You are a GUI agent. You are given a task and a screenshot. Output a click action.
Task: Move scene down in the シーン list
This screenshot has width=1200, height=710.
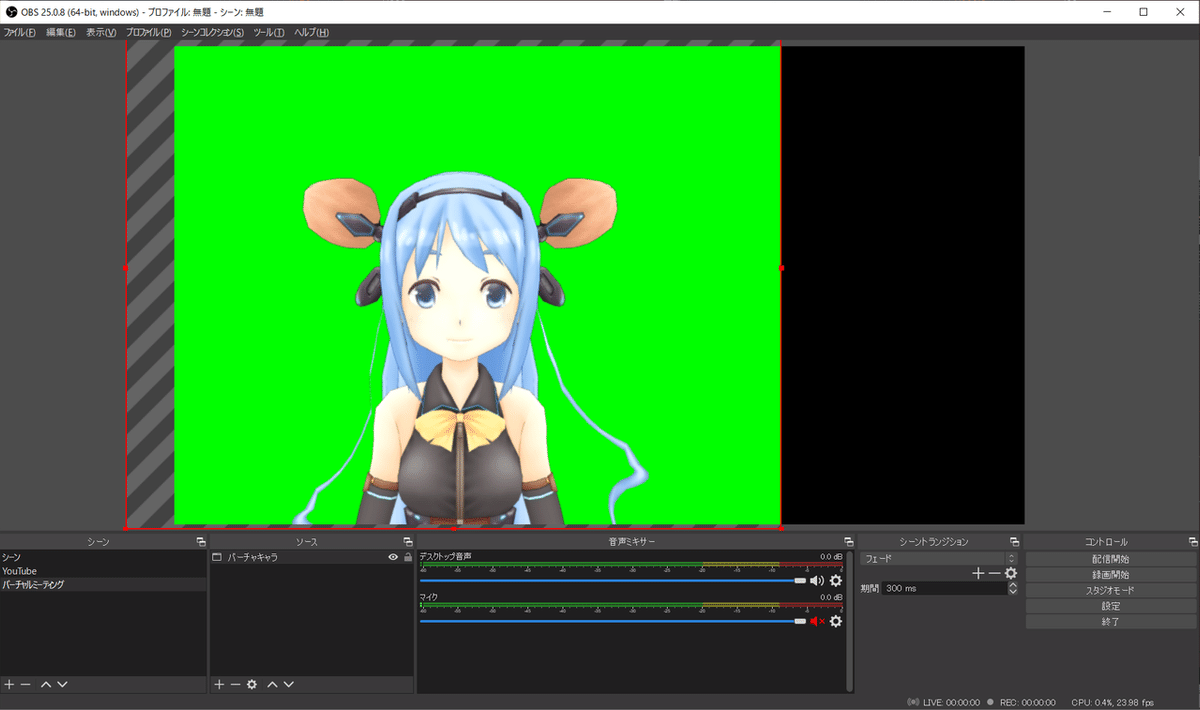point(62,684)
